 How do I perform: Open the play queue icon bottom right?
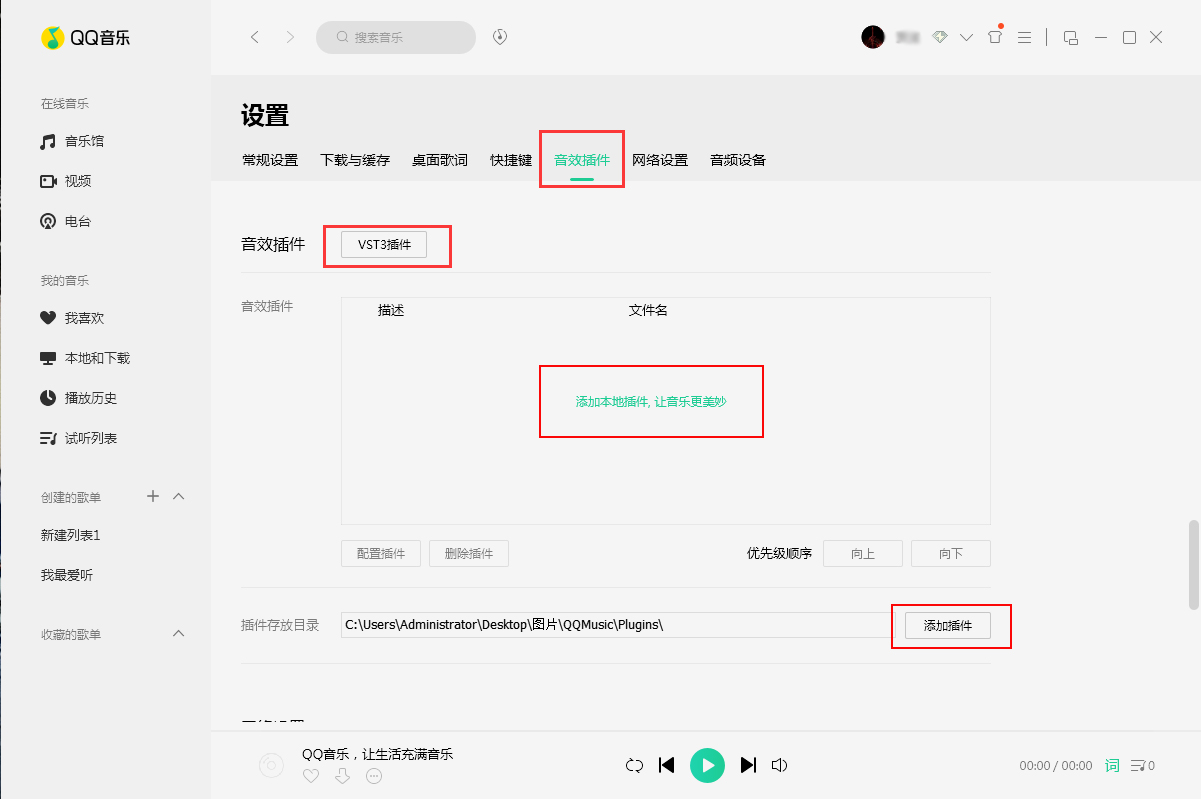[1140, 765]
